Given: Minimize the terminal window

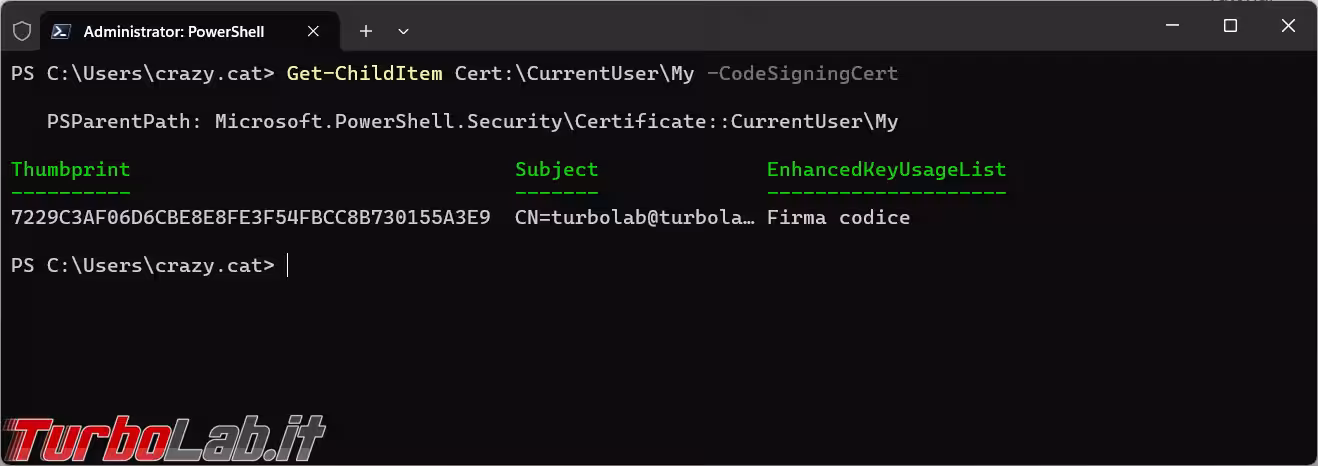Looking at the screenshot, I should pyautogui.click(x=1173, y=26).
